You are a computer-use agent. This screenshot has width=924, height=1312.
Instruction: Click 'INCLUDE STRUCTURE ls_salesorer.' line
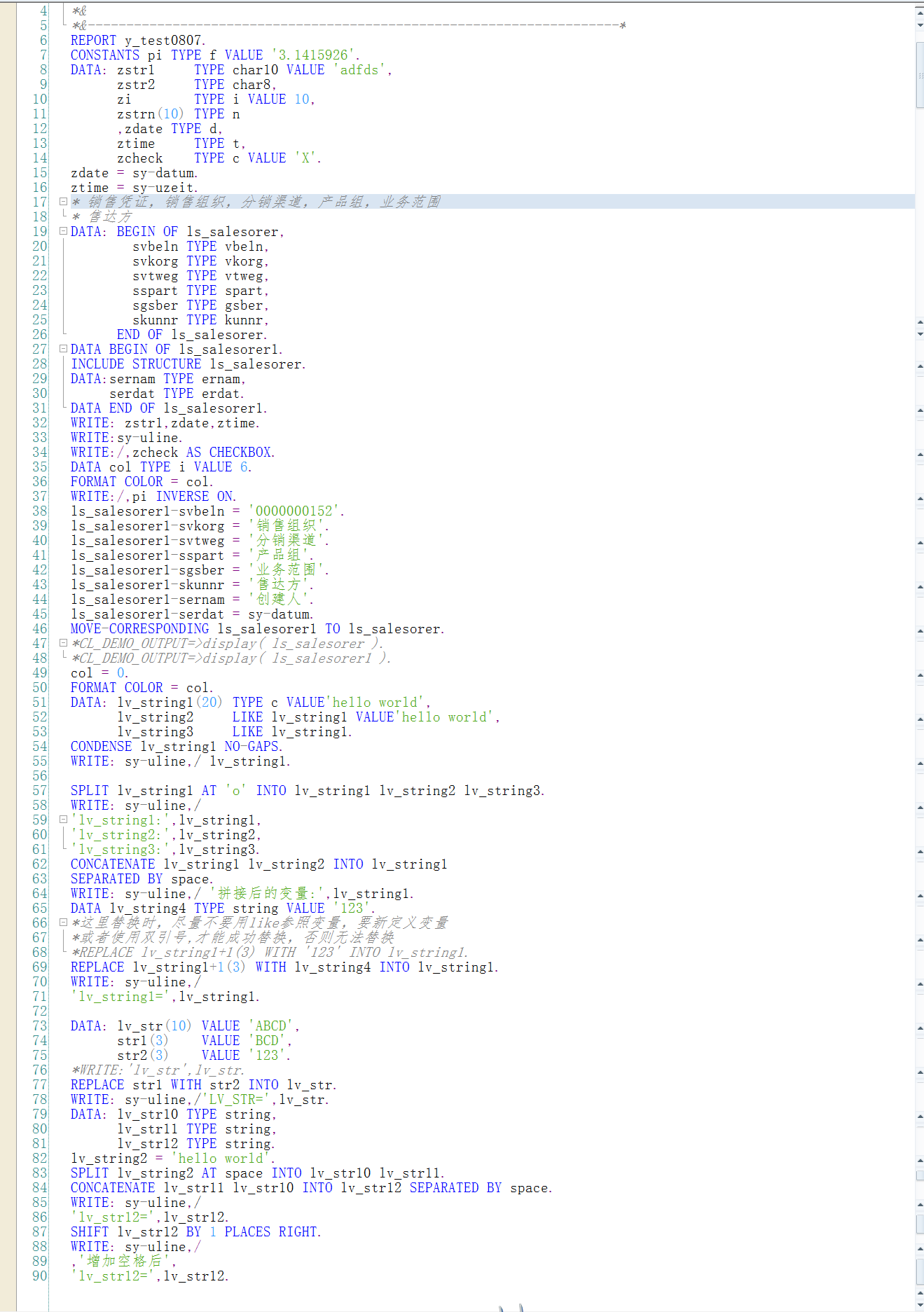pos(188,364)
